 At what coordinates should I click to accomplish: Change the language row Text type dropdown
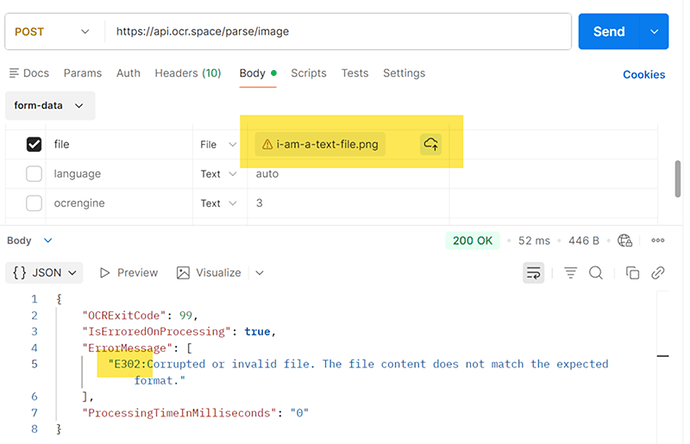tap(219, 174)
